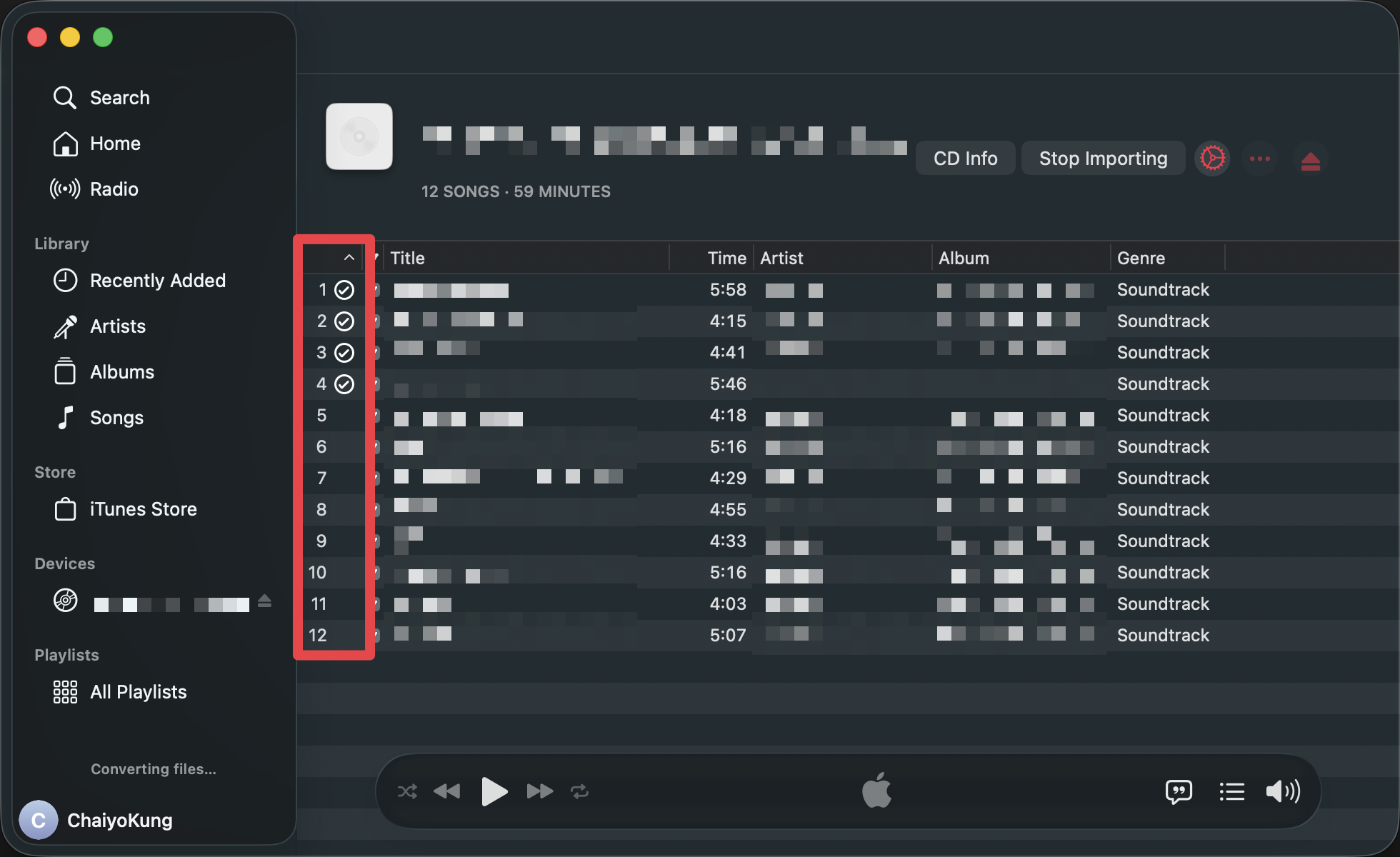Click the volume speaker icon
Image resolution: width=1400 pixels, height=857 pixels.
coord(1283,791)
